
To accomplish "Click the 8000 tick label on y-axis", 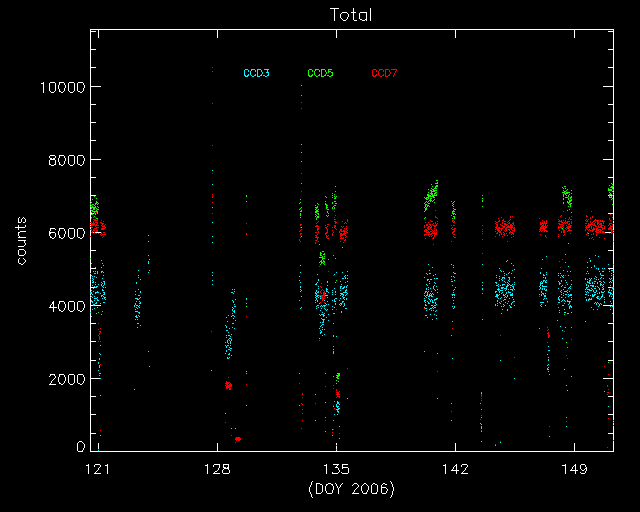I will coord(64,160).
